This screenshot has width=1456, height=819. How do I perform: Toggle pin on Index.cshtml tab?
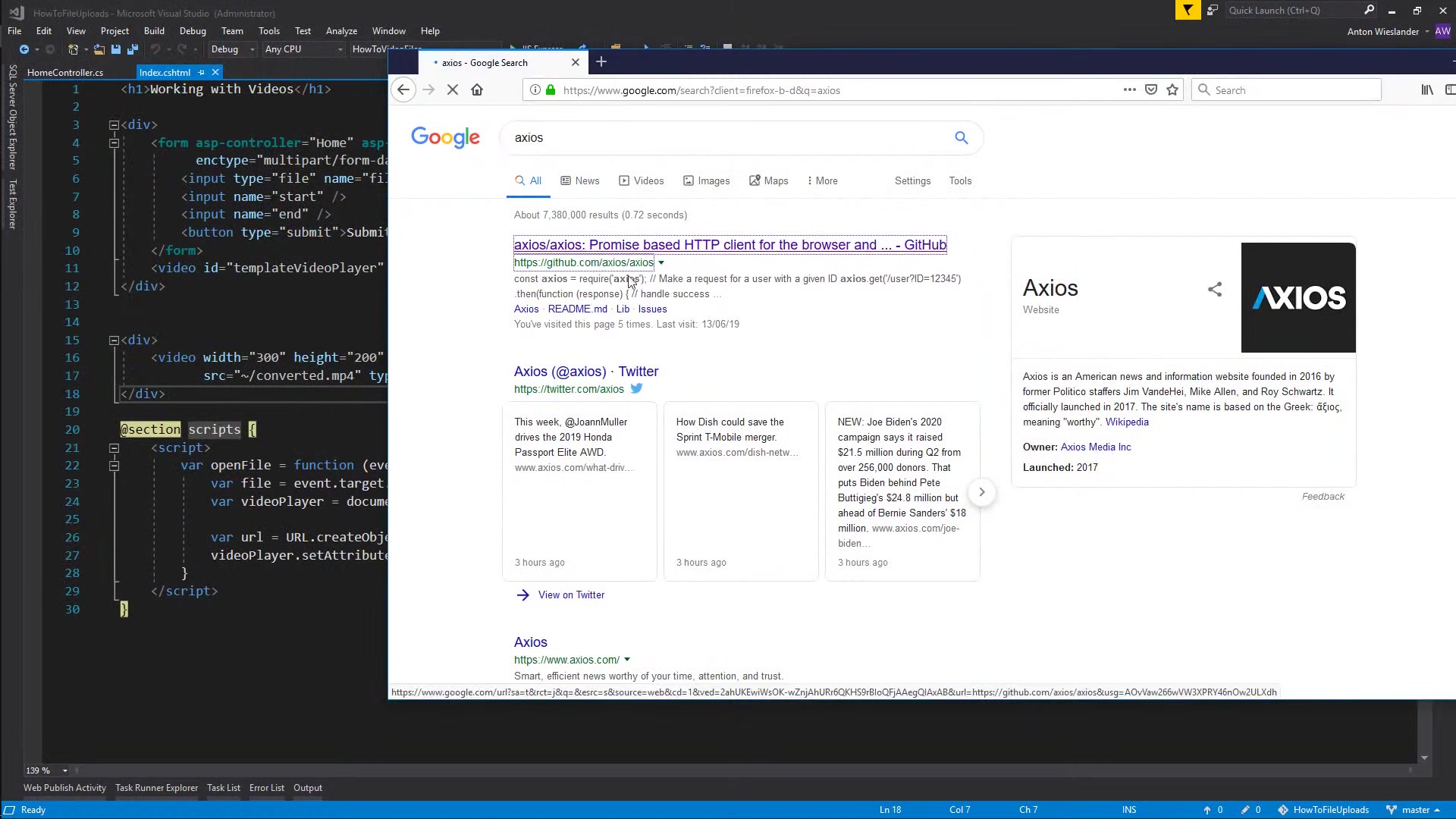(201, 72)
